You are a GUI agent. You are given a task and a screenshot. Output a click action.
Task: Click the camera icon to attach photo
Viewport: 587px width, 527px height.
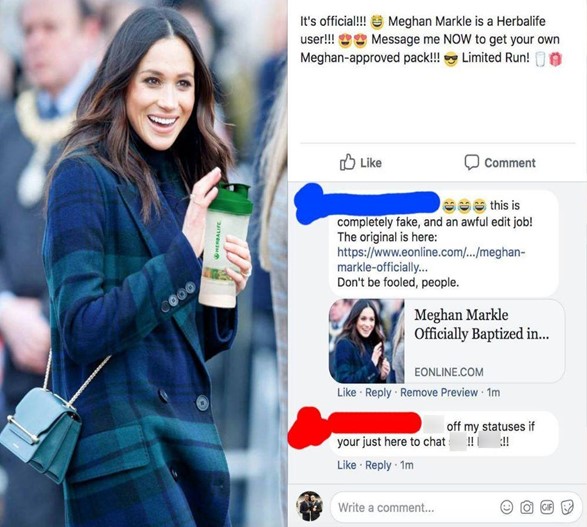[527, 507]
